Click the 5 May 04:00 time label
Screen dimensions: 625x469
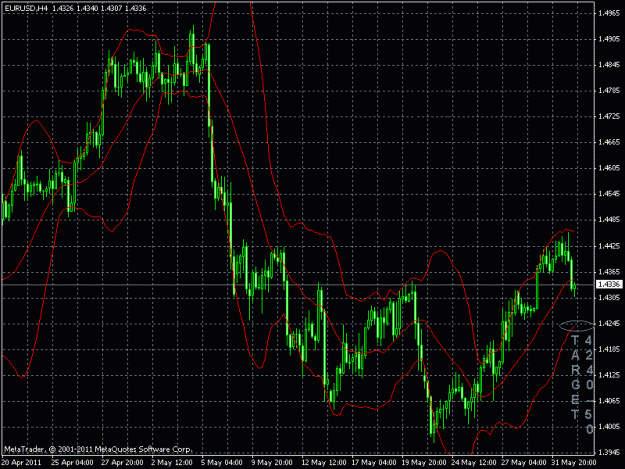[x=222, y=463]
